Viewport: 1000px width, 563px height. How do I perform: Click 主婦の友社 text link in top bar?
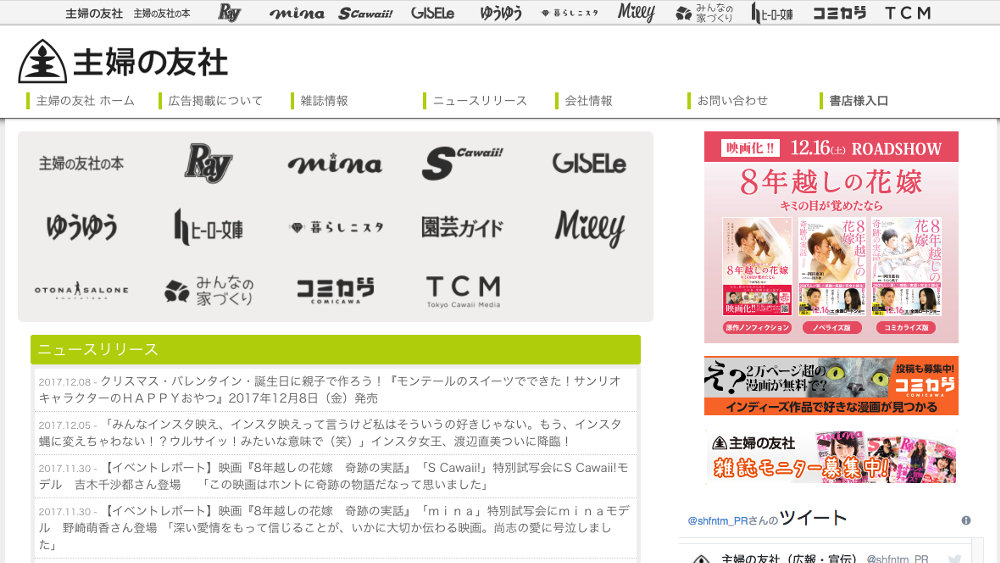point(94,13)
